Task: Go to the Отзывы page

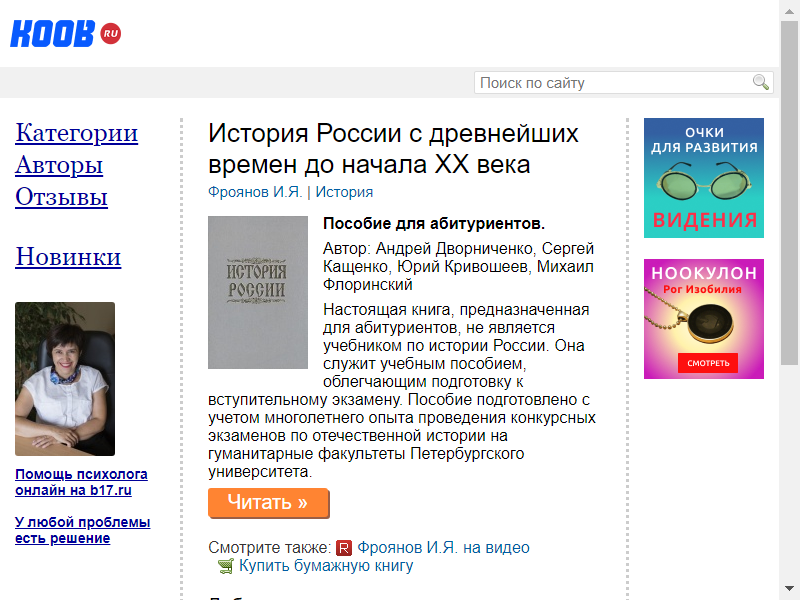Action: point(61,196)
